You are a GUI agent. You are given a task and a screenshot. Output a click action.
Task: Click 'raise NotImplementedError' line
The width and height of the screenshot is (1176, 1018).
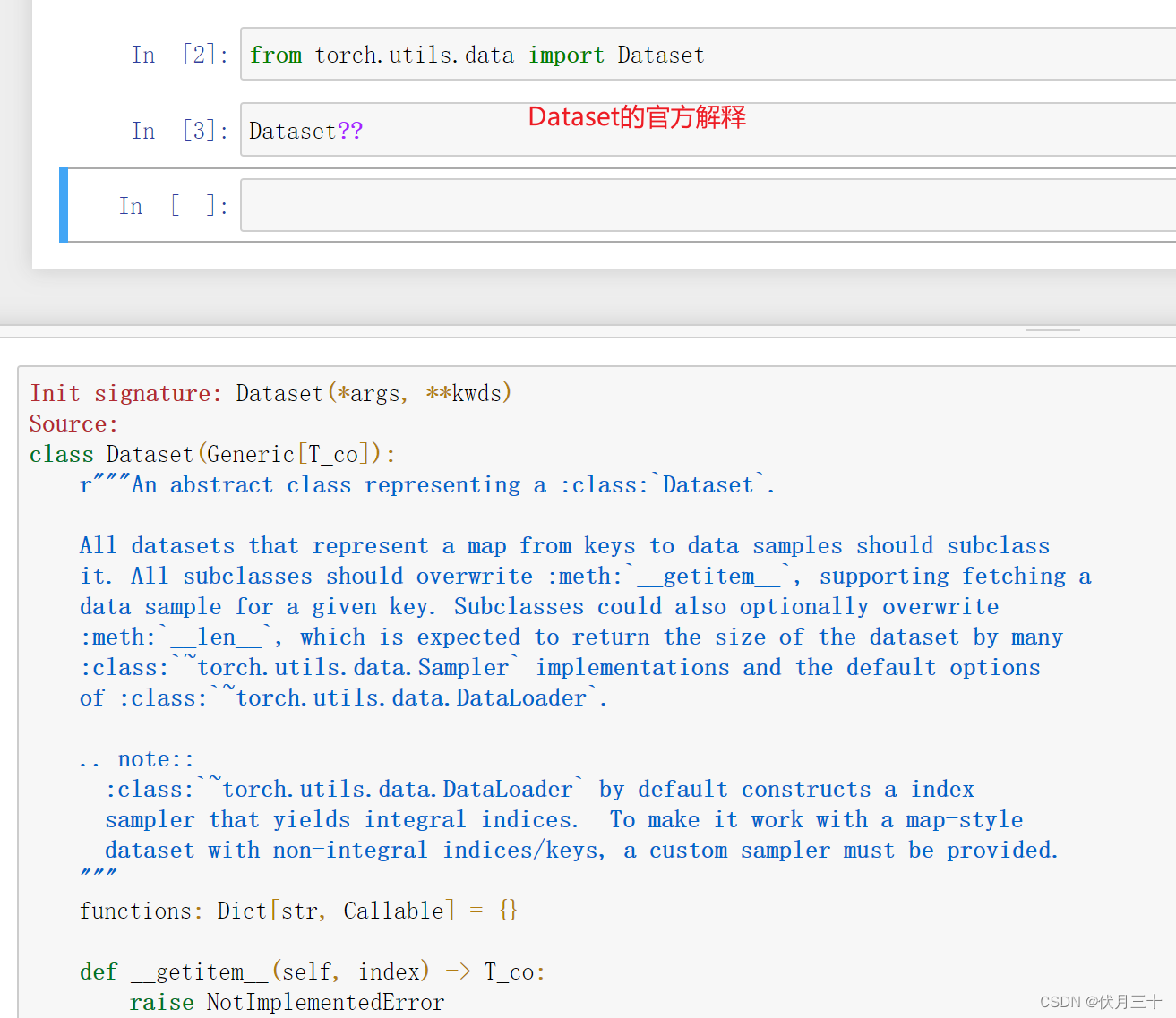(x=287, y=1002)
